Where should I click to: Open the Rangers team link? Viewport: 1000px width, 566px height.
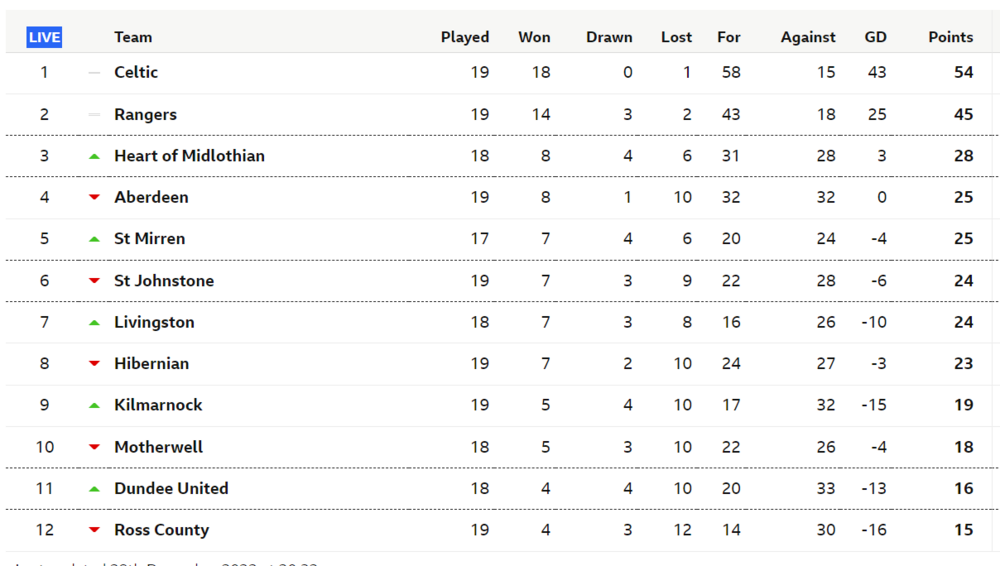click(145, 114)
